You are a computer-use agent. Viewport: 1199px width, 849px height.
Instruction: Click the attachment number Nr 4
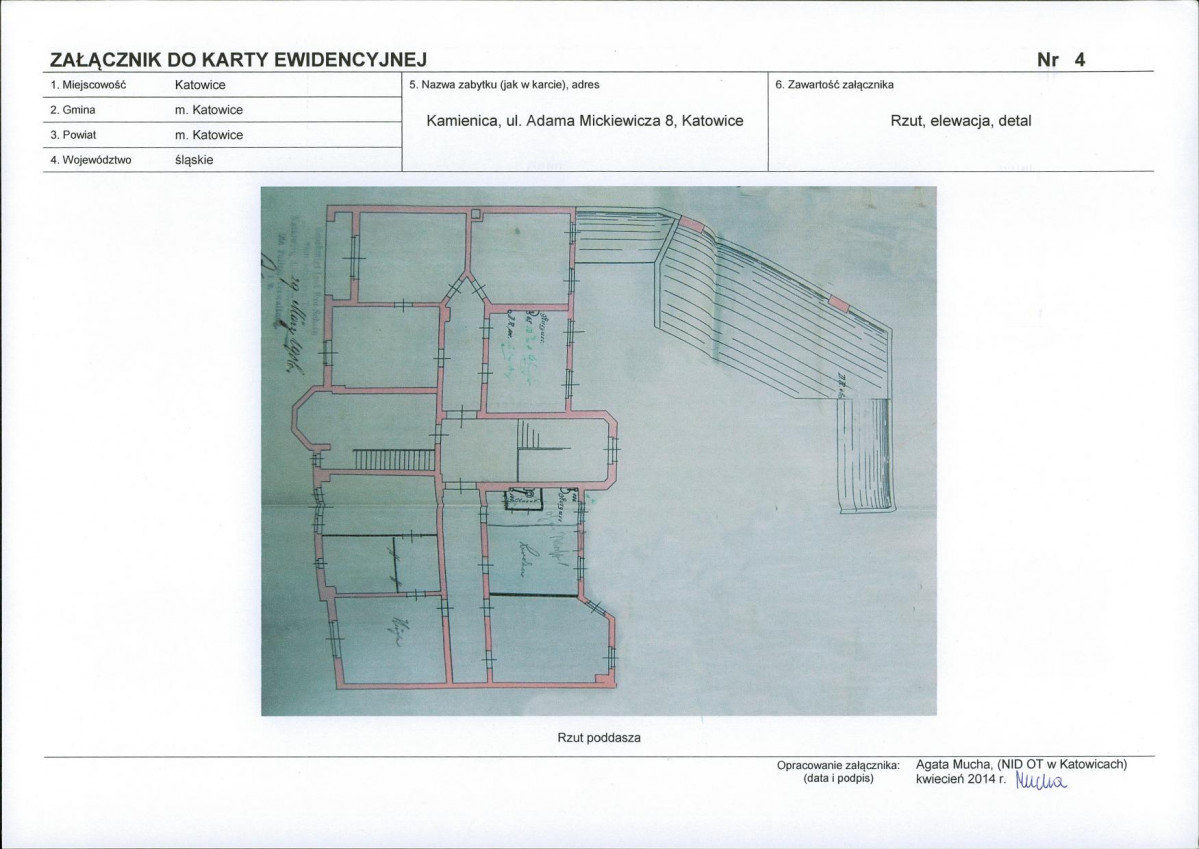(x=1061, y=60)
